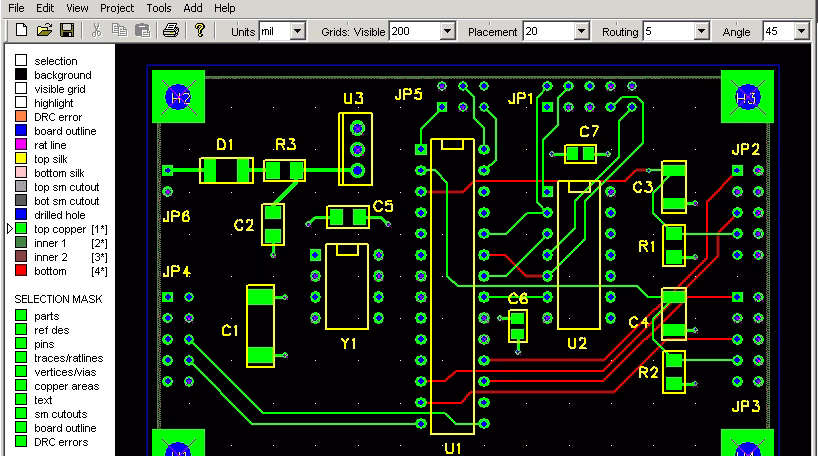This screenshot has width=818, height=456.
Task: Click the bottom layer red color swatch
Action: pyautogui.click(x=21, y=270)
